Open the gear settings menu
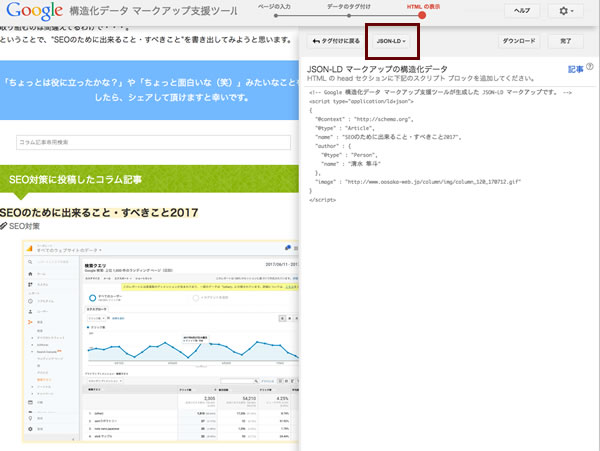This screenshot has width=600, height=451. tap(567, 11)
